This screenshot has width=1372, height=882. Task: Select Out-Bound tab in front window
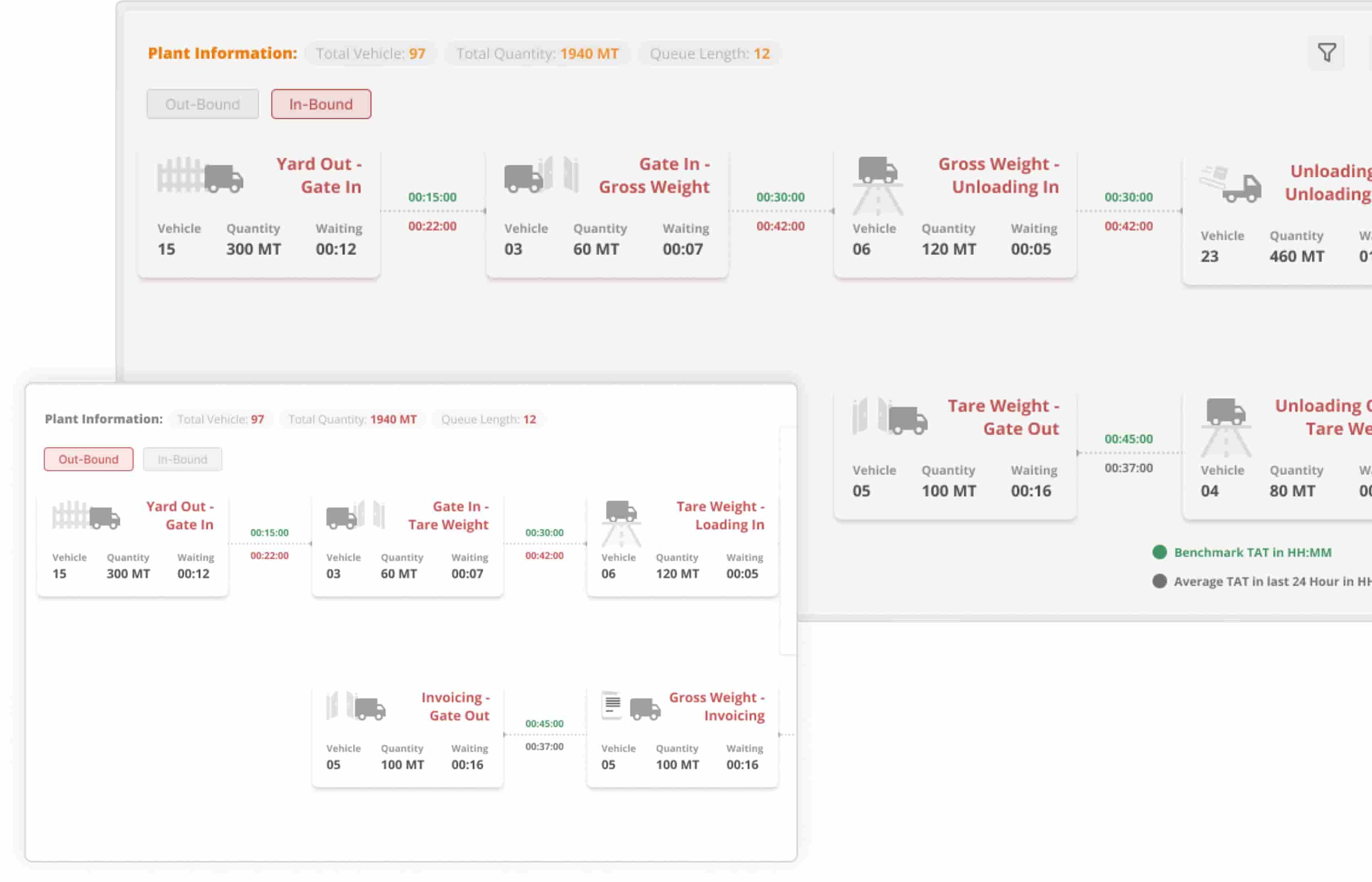tap(89, 460)
